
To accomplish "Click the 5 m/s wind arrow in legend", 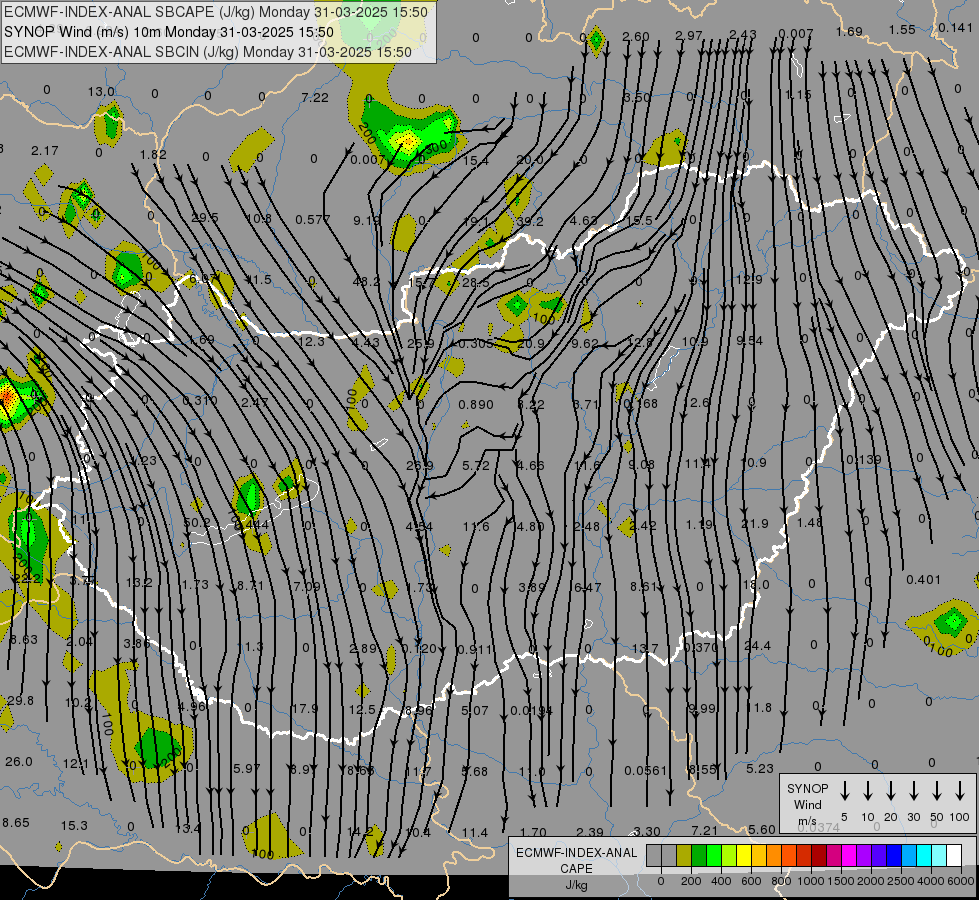I will coord(844,791).
